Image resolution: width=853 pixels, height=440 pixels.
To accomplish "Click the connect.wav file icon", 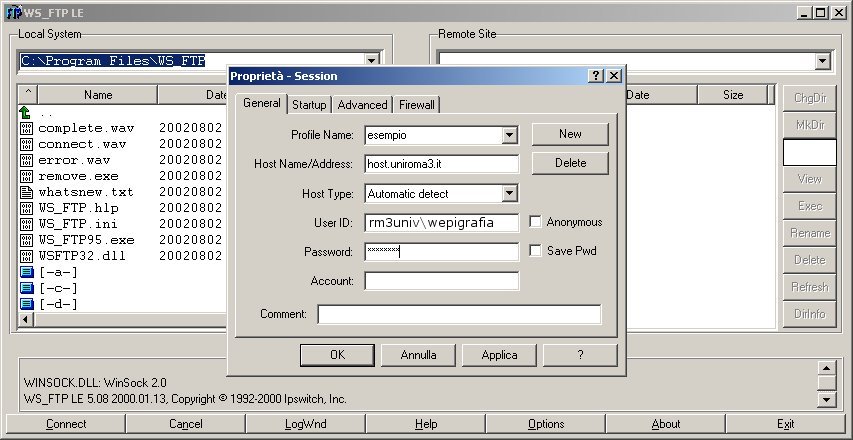I will [x=26, y=144].
